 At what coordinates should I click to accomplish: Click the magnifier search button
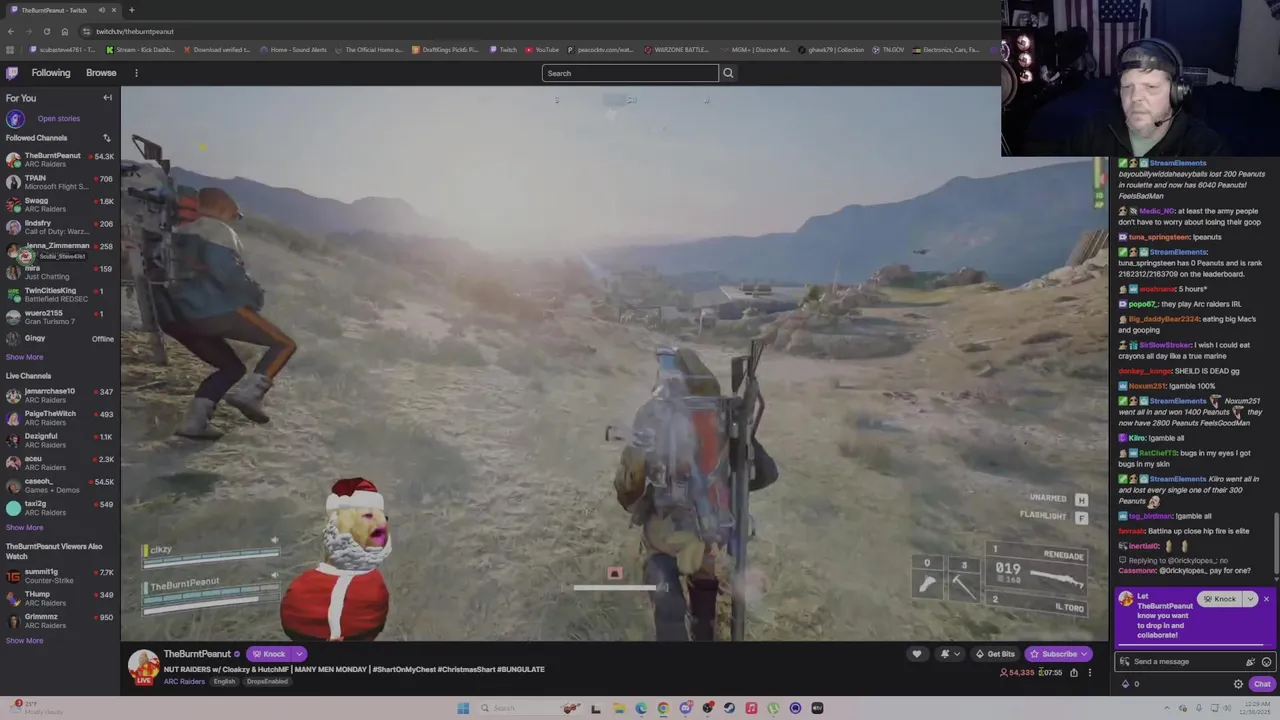click(728, 73)
